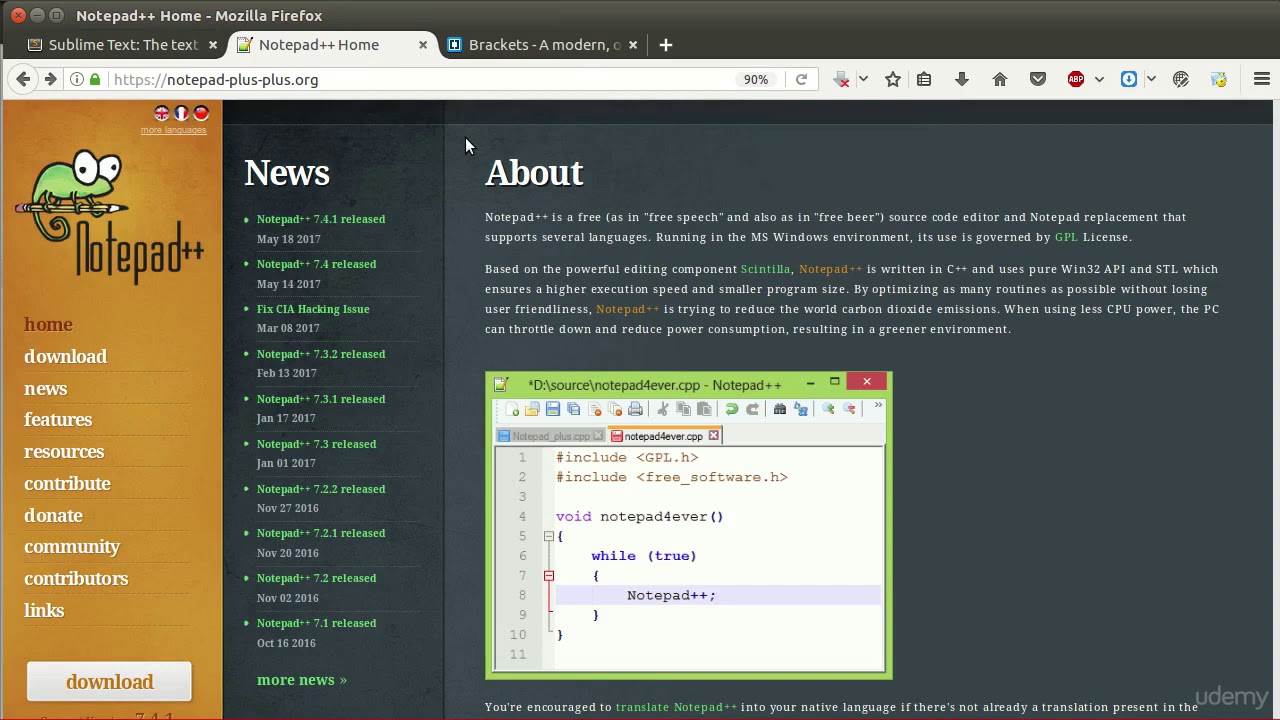Open Notepad++ 7.1 released news
Viewport: 1280px width, 720px height.
pos(316,623)
